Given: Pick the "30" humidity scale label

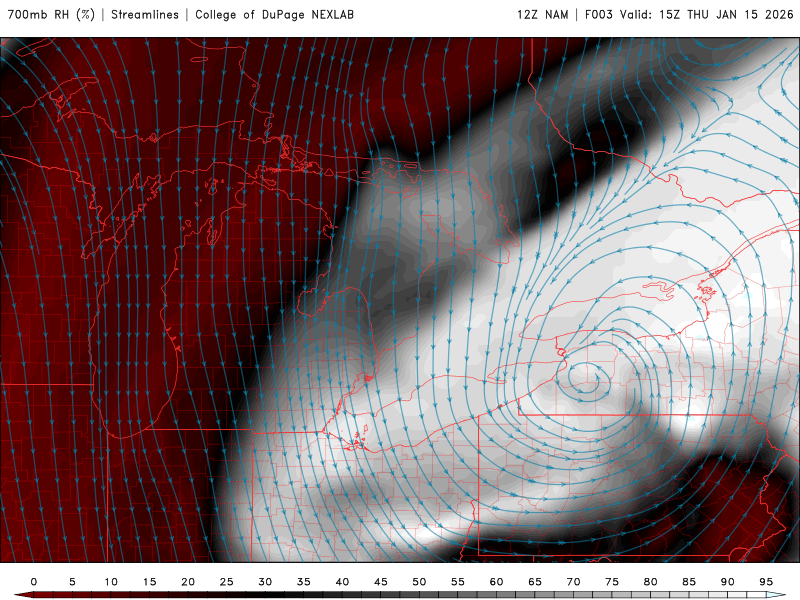Looking at the screenshot, I should pyautogui.click(x=265, y=582).
